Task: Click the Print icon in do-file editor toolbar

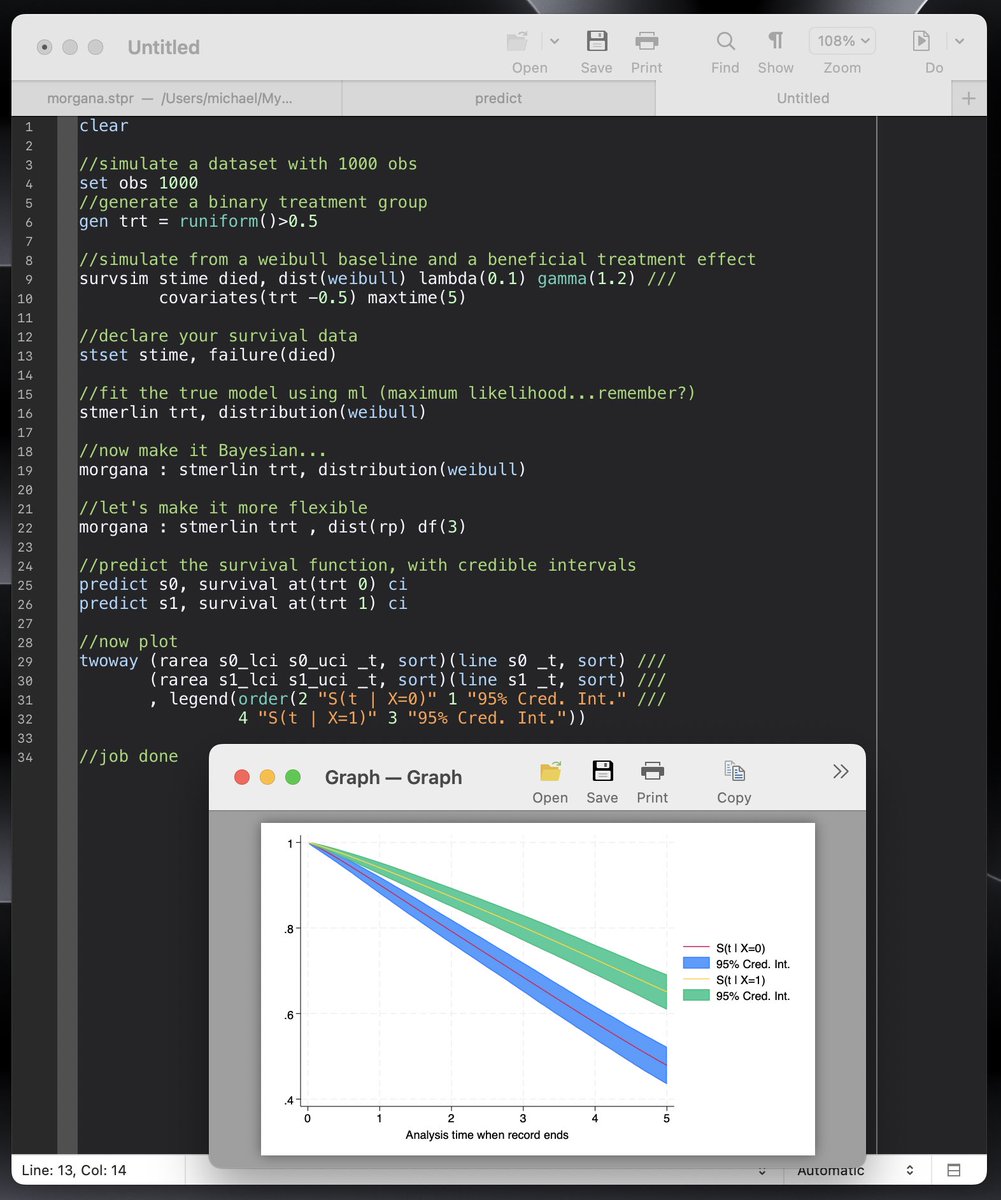Action: (647, 41)
